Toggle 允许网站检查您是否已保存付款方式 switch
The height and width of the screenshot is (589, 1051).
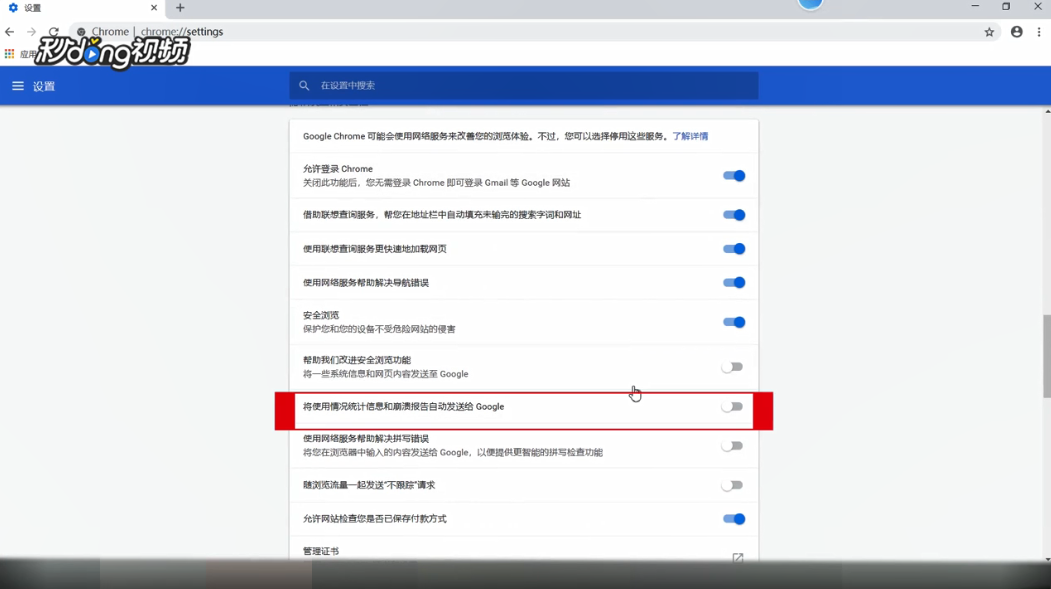coord(733,519)
